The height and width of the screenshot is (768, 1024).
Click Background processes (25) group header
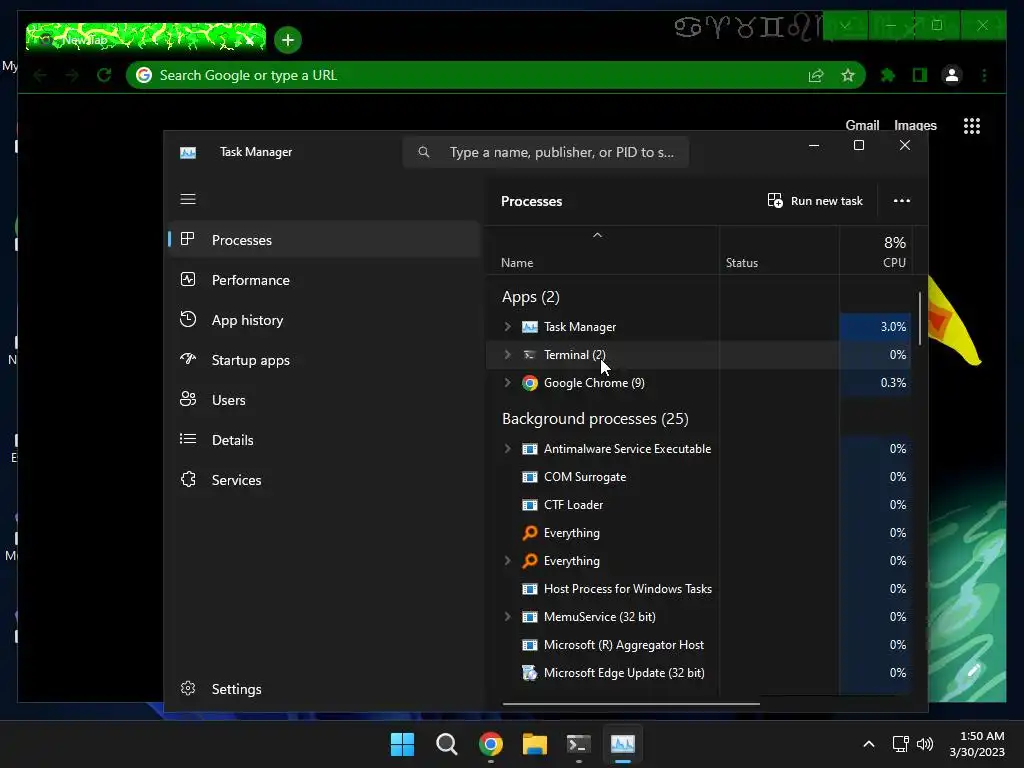tap(595, 419)
